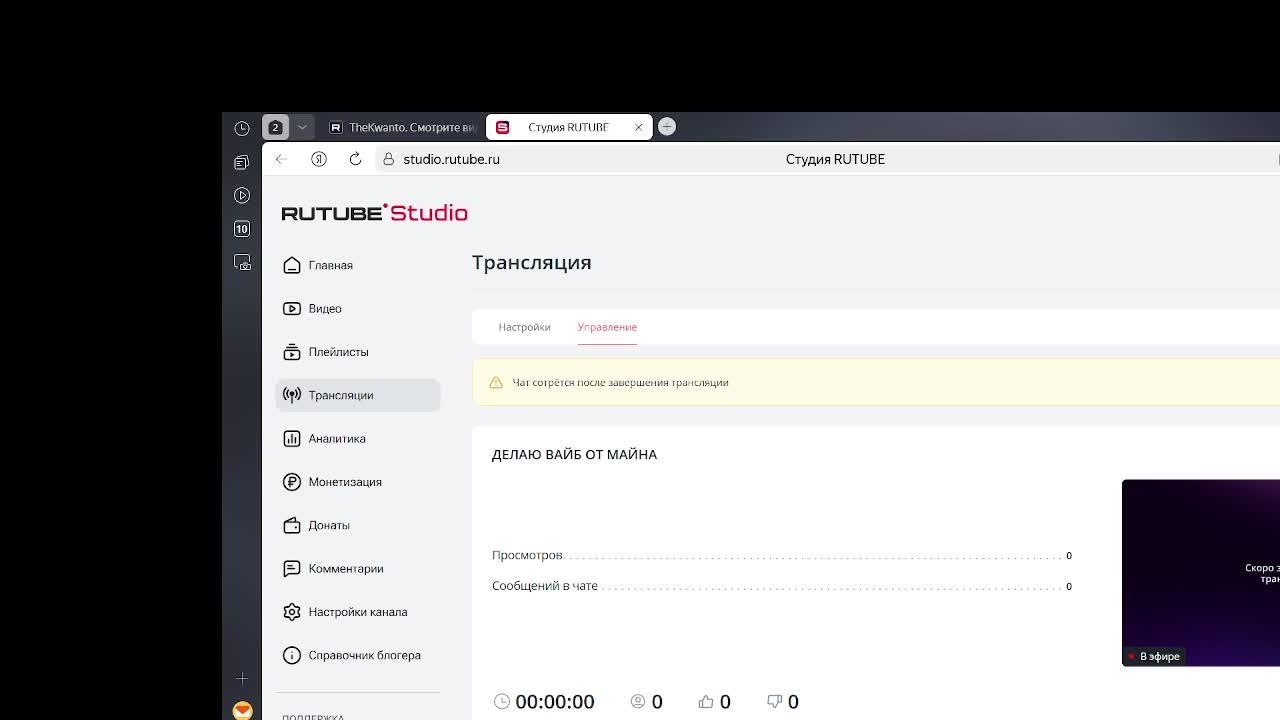Click the chat deletion warning text
Screen dimensions: 1280x720
coord(620,382)
